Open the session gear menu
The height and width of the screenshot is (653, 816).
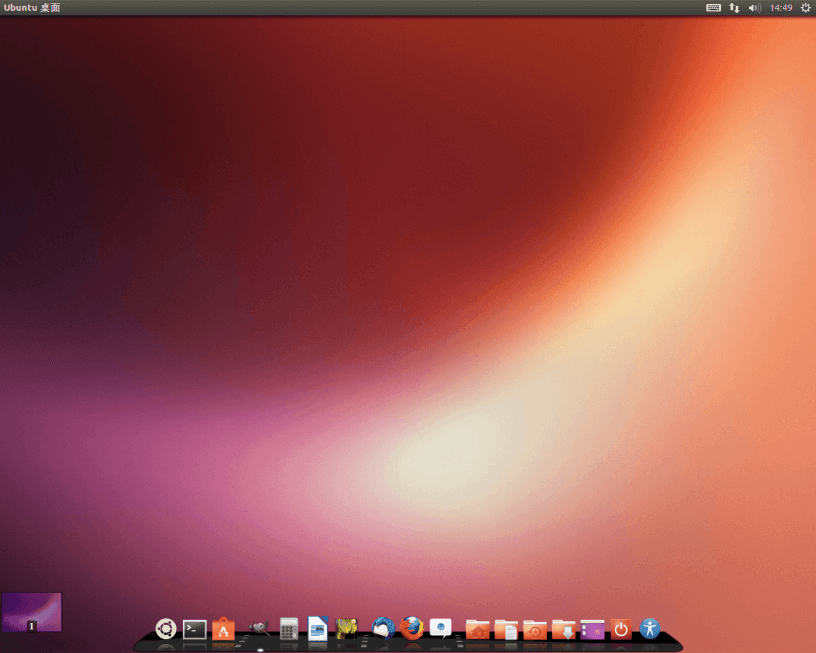(805, 8)
